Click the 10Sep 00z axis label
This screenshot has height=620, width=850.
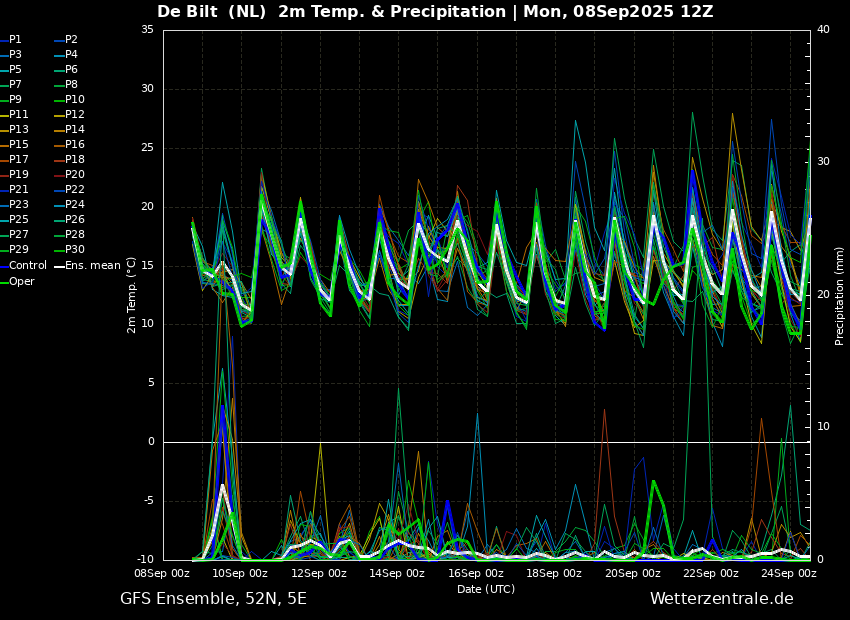click(x=240, y=573)
